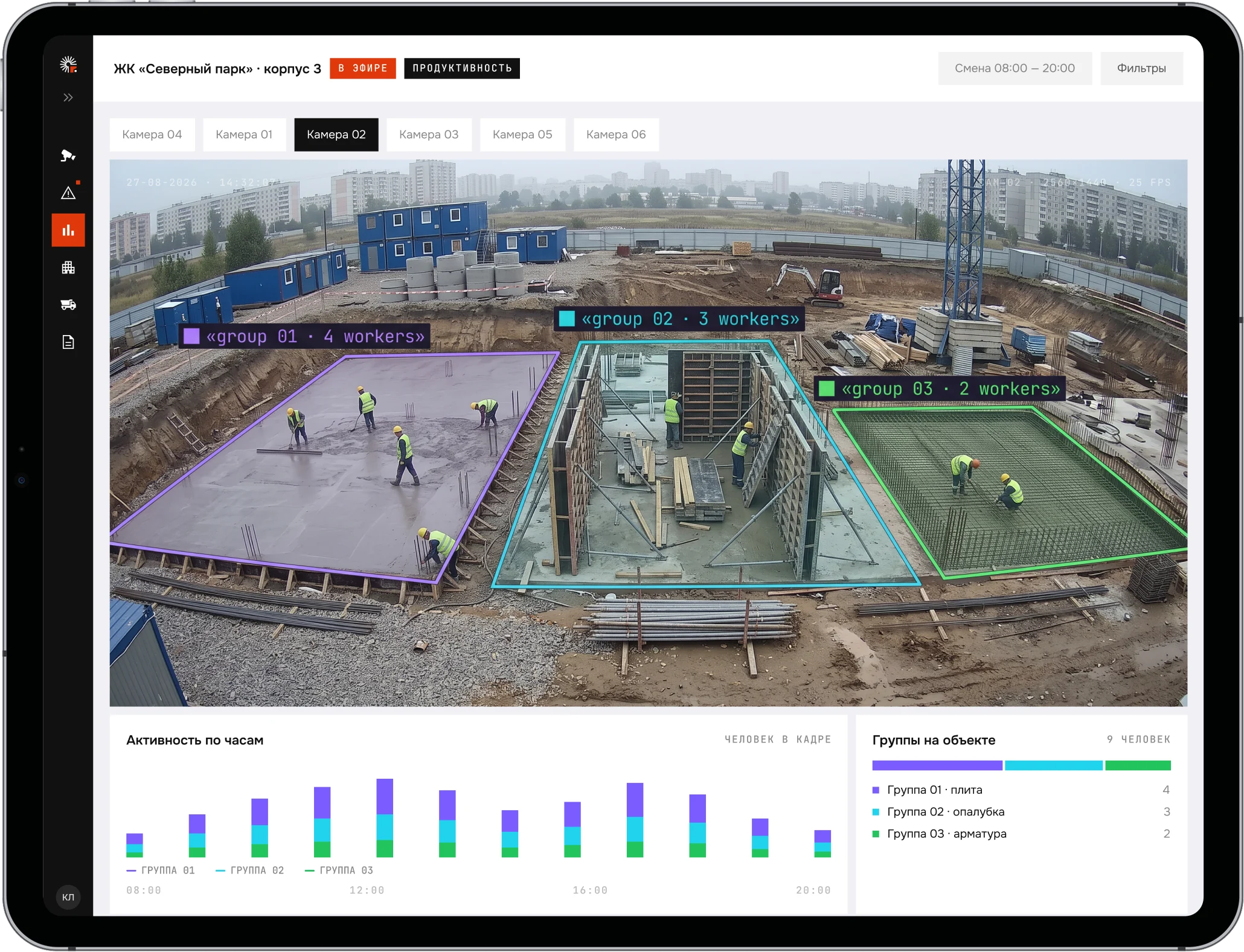Select the Группа 01 · плита row

tap(1021, 790)
